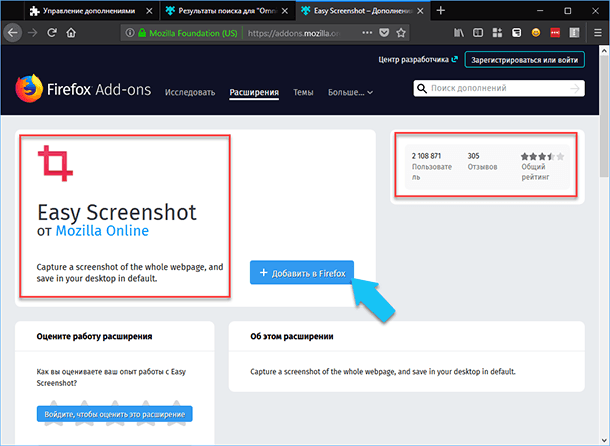Viewport: 610px width, 446px height.
Task: Click the scrollbar down arrow
Action: (x=604, y=441)
